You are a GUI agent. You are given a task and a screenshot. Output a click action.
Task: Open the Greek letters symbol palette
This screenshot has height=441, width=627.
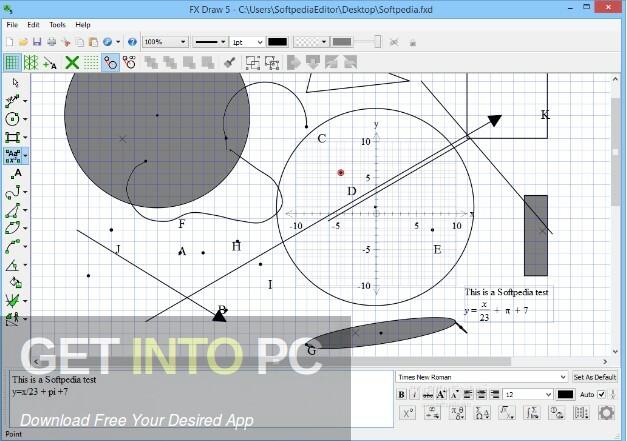(457, 412)
